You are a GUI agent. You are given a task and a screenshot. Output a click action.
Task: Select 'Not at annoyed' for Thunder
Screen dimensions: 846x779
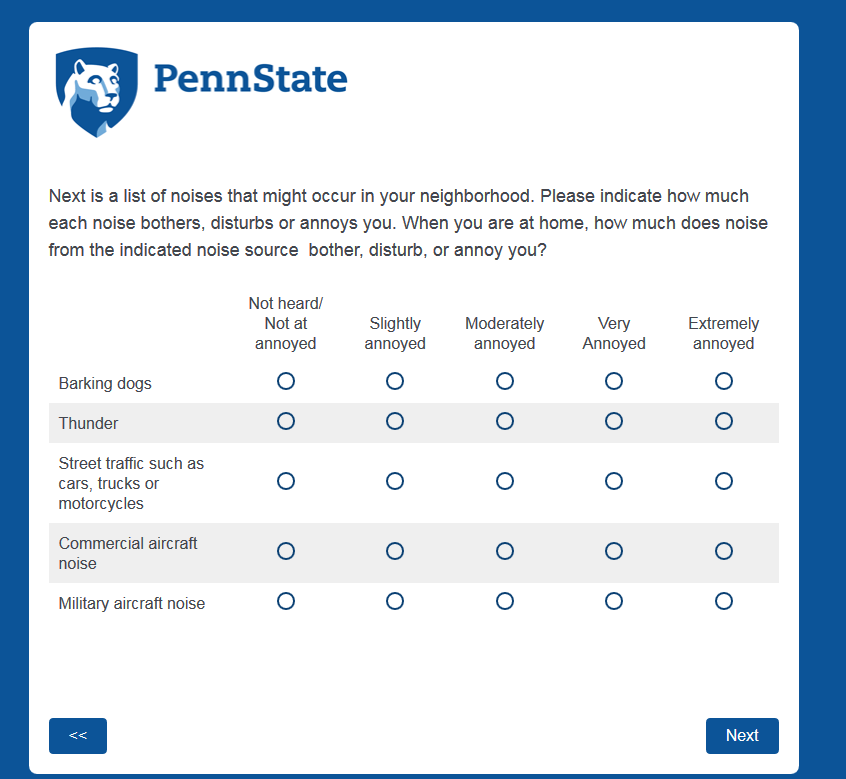286,421
